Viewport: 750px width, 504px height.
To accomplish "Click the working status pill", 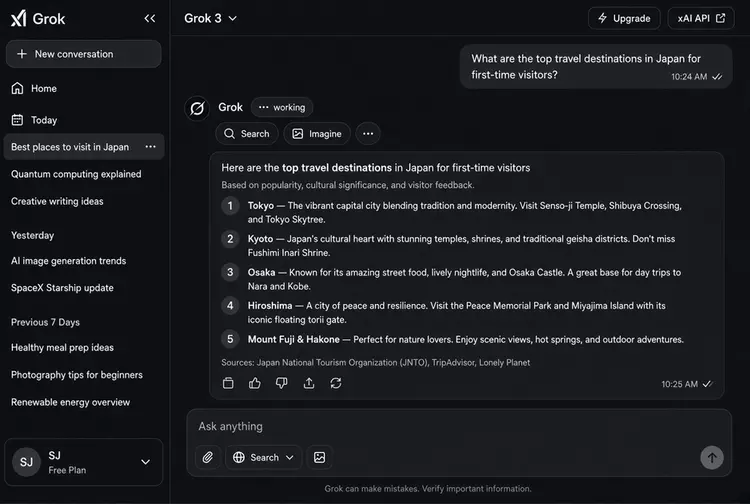I will click(282, 108).
